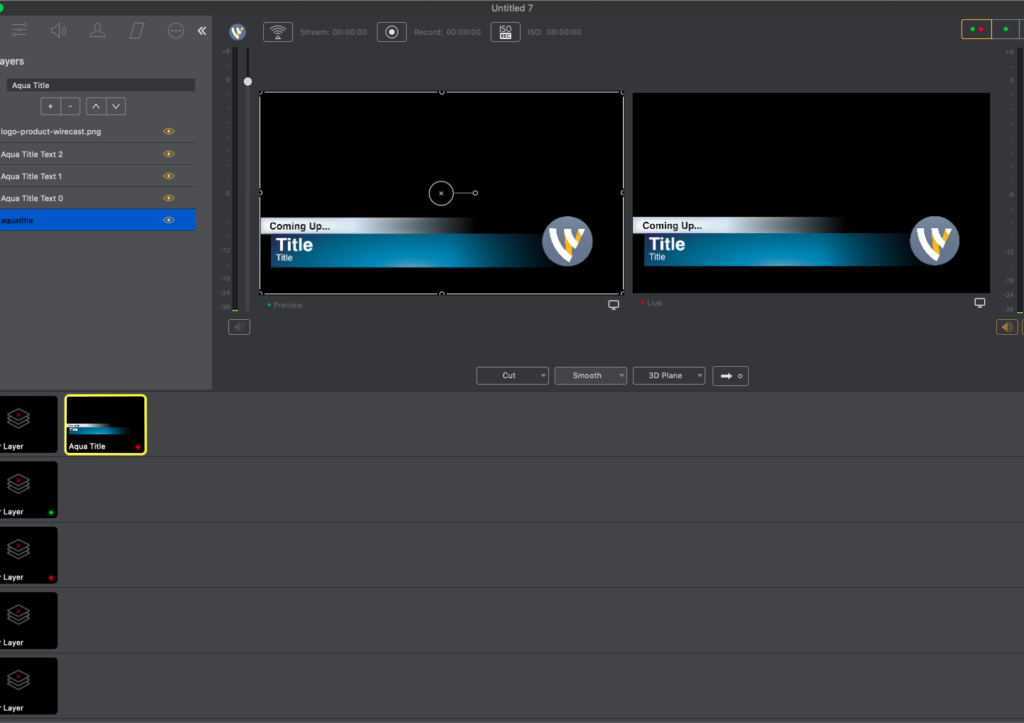
Task: Open the chroma key person tab
Action: click(x=98, y=30)
